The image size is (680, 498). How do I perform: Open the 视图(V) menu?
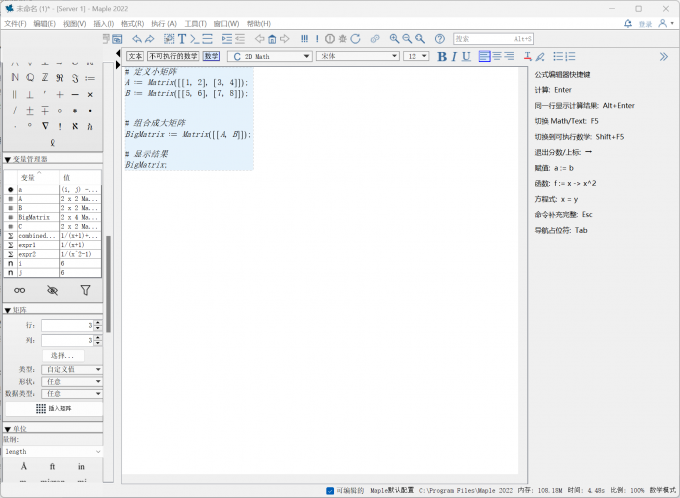[74, 23]
